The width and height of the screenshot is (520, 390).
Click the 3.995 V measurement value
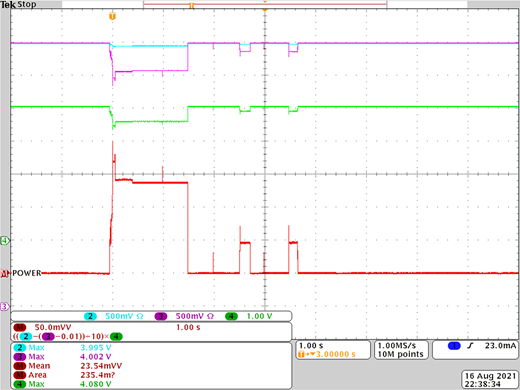pos(96,348)
